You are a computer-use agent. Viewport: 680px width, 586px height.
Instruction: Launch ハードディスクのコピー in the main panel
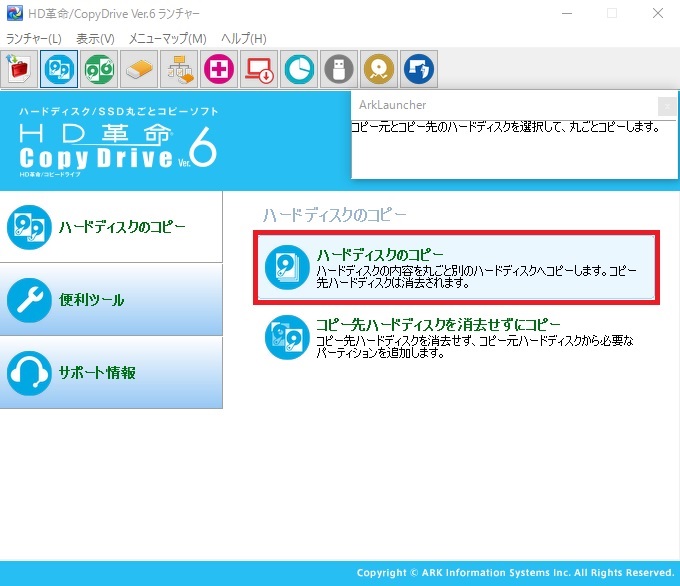[x=456, y=268]
